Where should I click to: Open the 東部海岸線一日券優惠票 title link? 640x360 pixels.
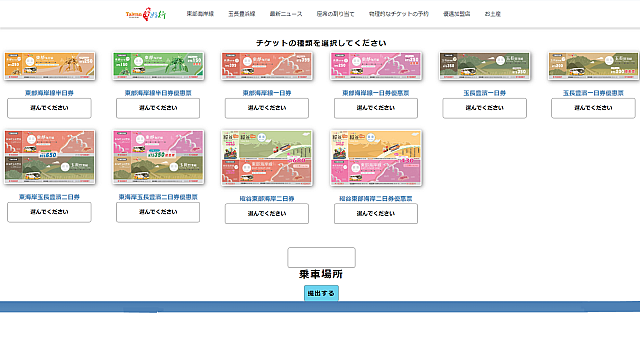[x=376, y=93]
